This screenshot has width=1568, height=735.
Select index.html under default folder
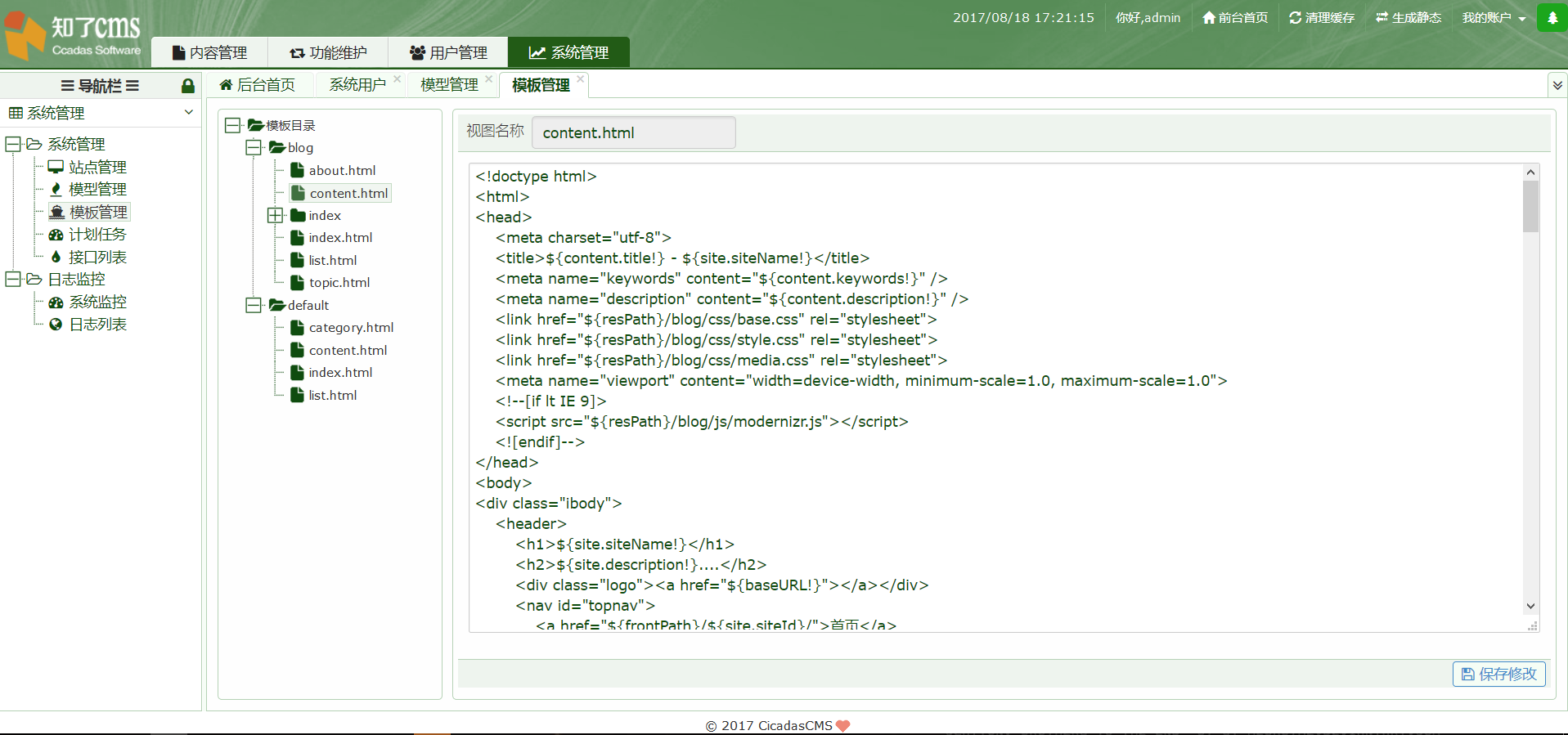click(340, 372)
